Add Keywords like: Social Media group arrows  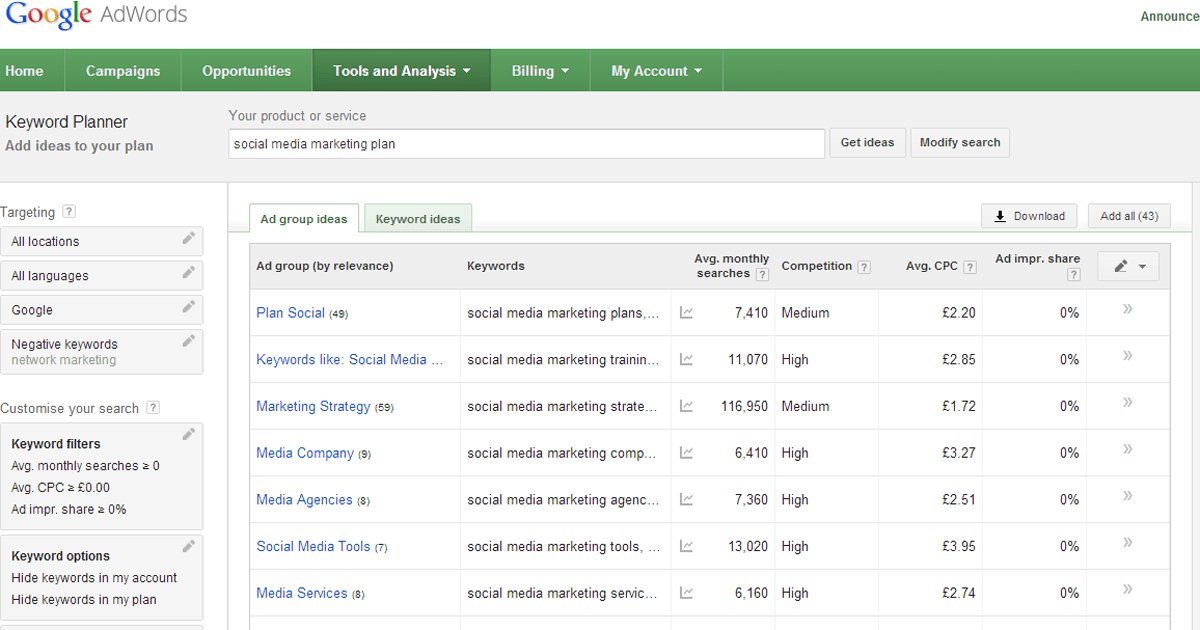(1127, 355)
